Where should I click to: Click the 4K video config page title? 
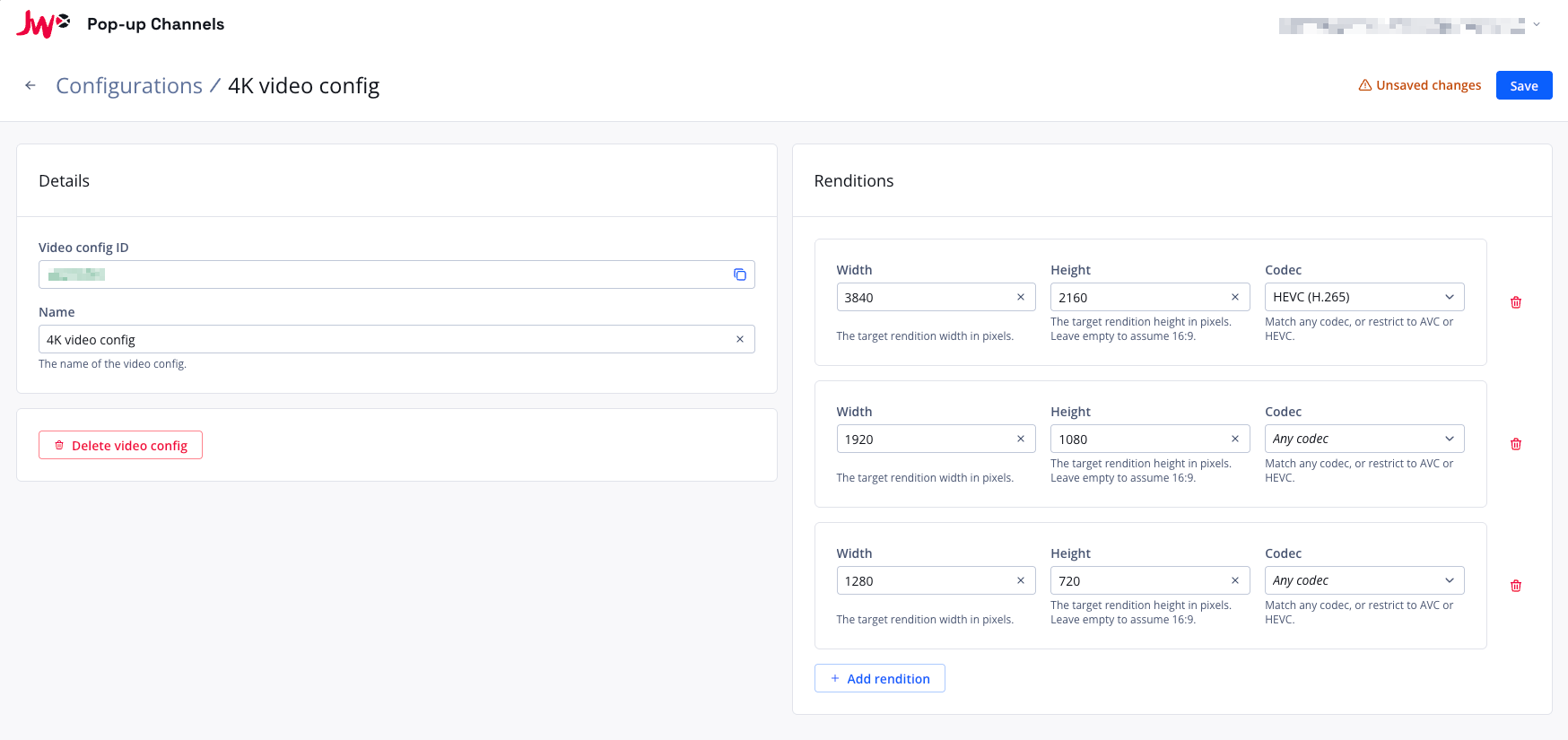pyautogui.click(x=304, y=85)
